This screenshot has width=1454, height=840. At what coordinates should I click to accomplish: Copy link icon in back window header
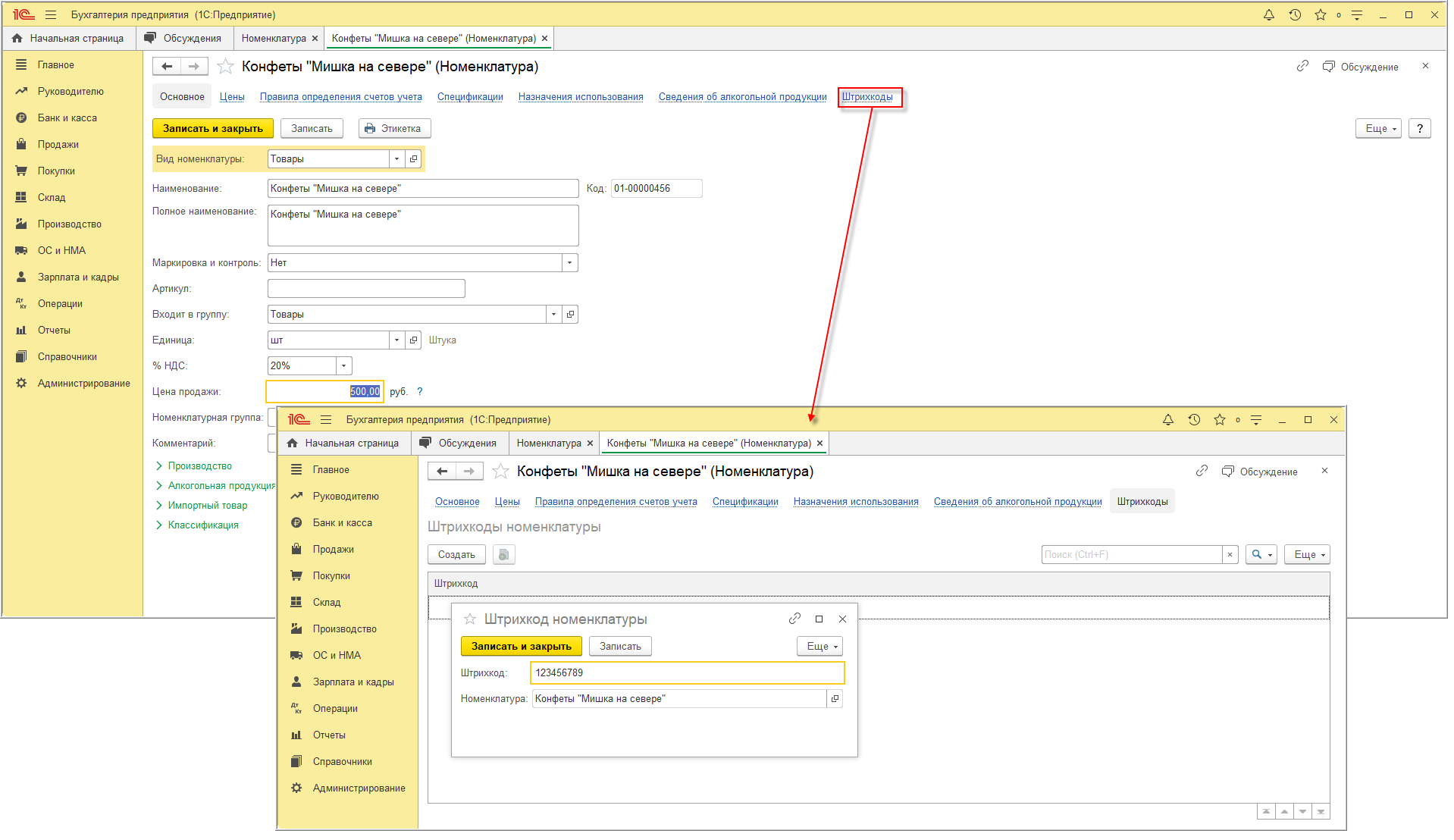1302,66
